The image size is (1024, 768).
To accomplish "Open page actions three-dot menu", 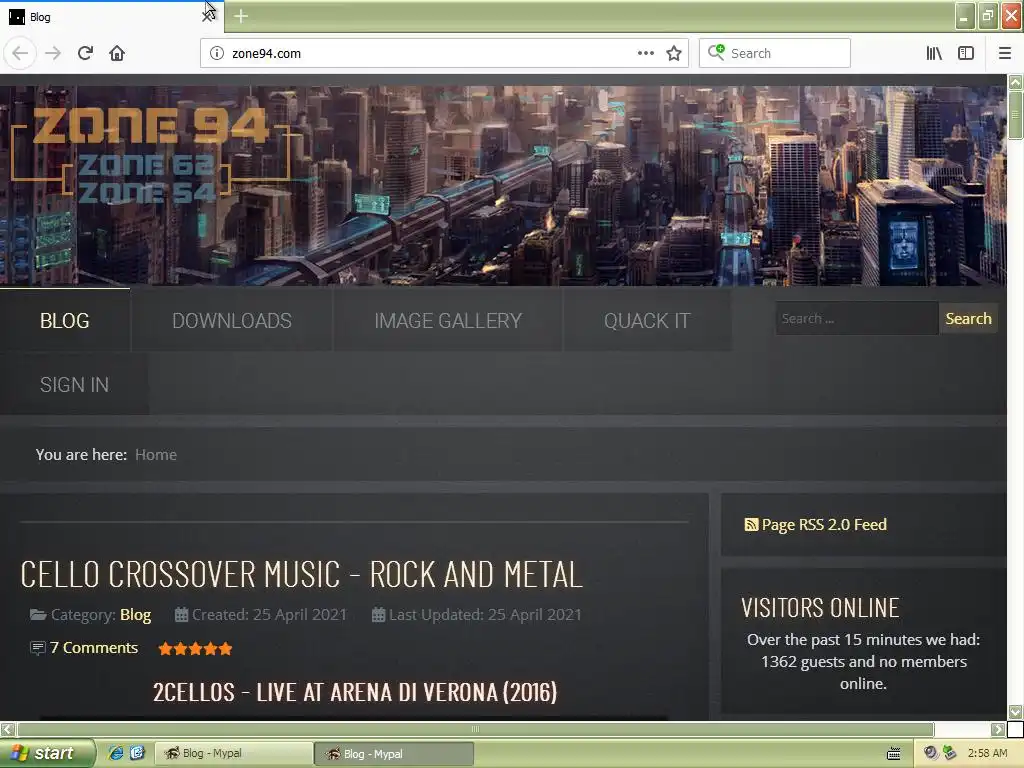I will (645, 53).
